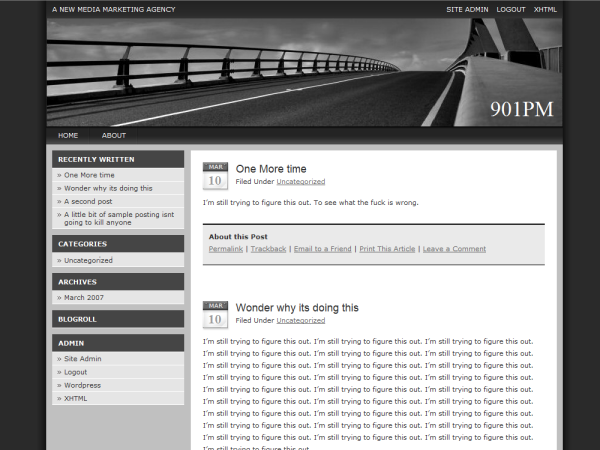Viewport: 600px width, 450px height.
Task: Open the XHTML link in the top header
Action: (x=546, y=9)
